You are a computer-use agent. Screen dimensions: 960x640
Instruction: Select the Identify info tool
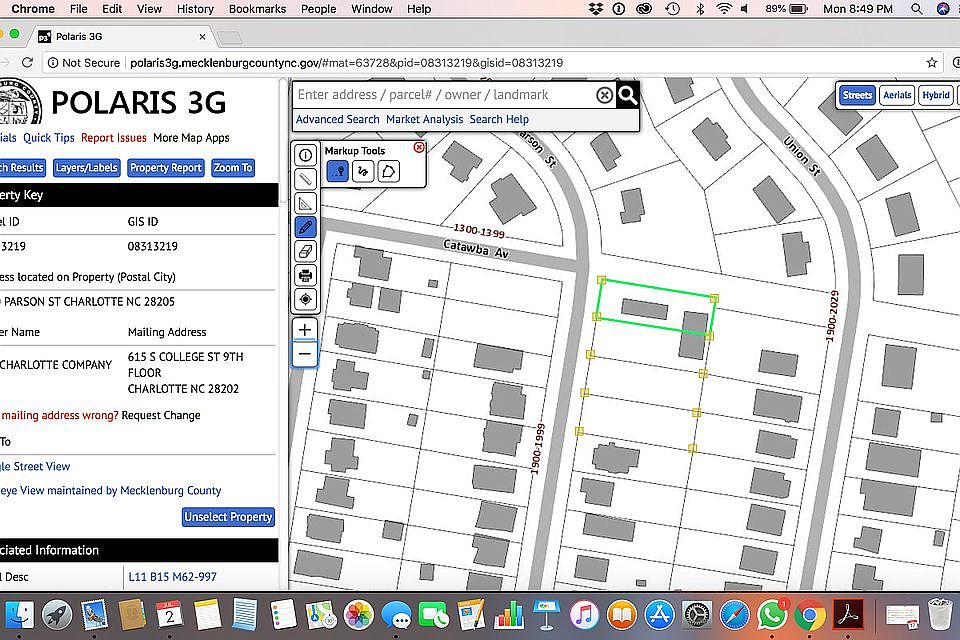pyautogui.click(x=305, y=155)
